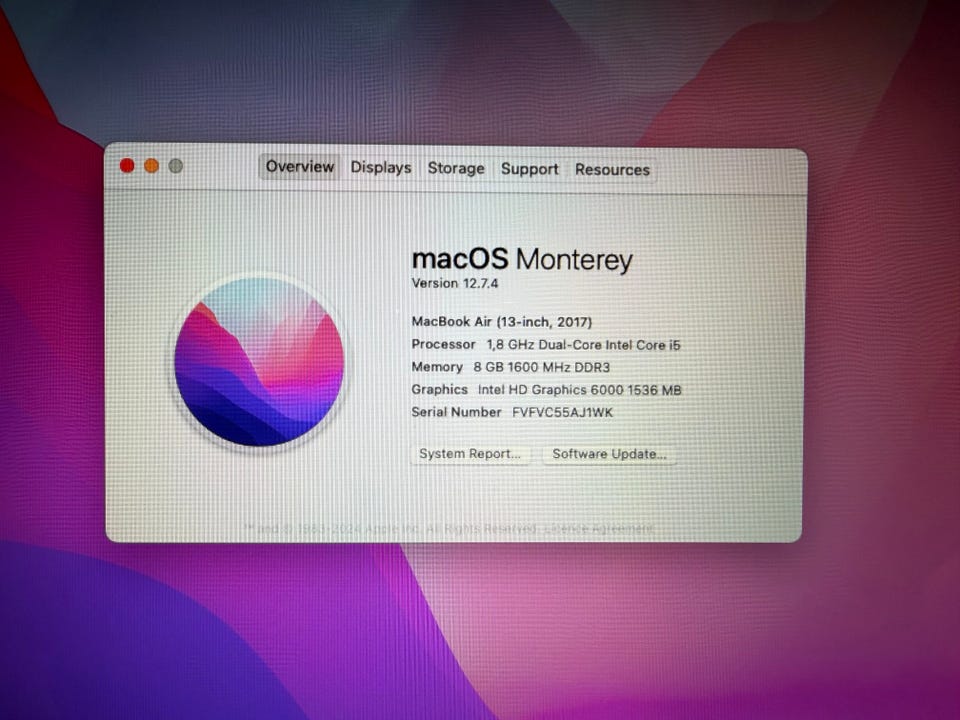Click the 1,8 GHz Dual-Core Intel Core i5 value
Screen dimensions: 960x720
tap(583, 345)
